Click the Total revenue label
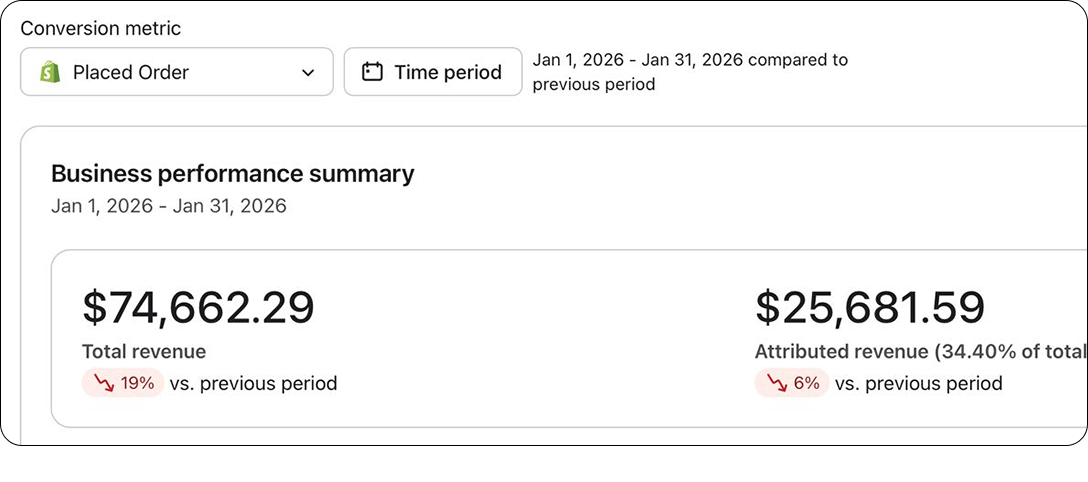This screenshot has height=482, width=1088. tap(144, 352)
